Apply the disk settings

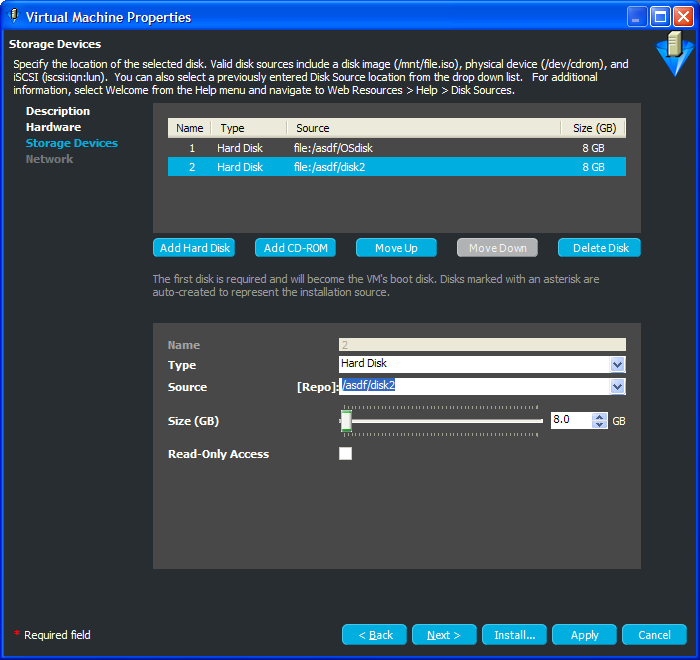pos(584,635)
